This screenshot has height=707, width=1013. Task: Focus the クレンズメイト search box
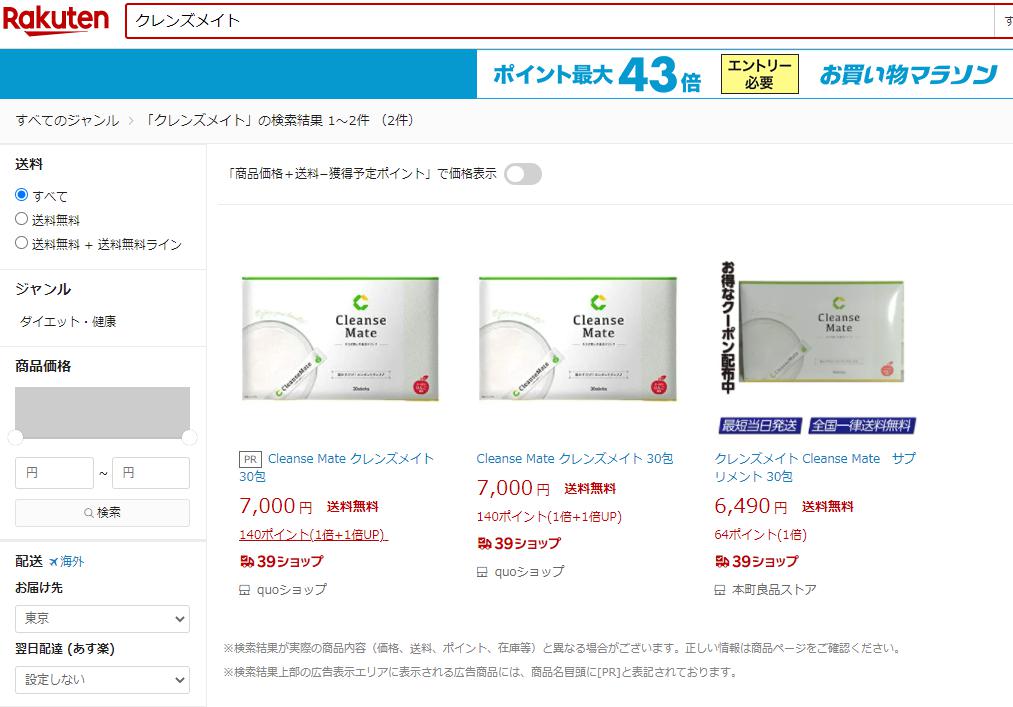click(559, 21)
